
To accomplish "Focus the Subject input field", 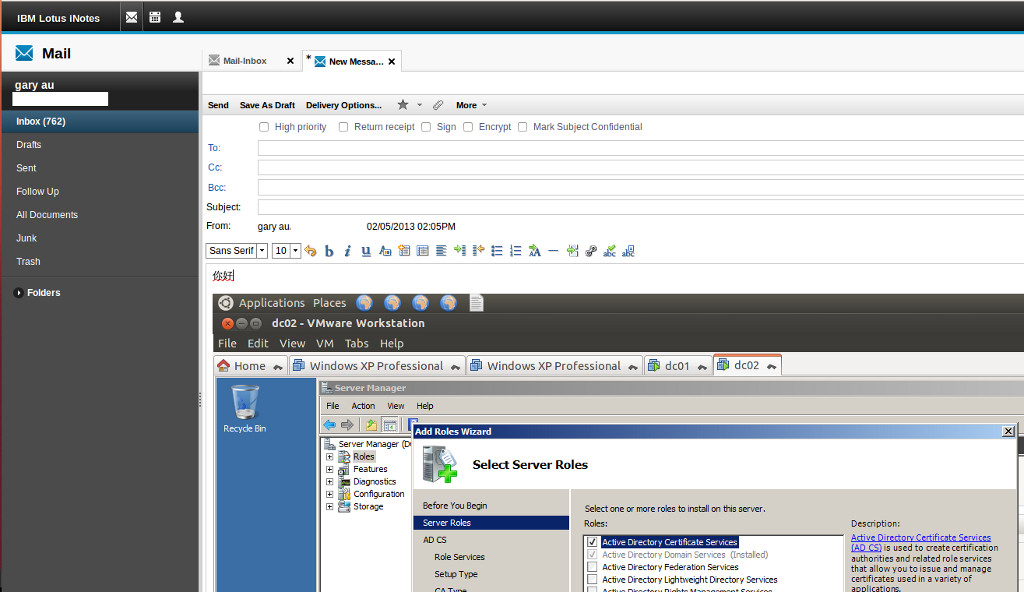I will pos(641,208).
